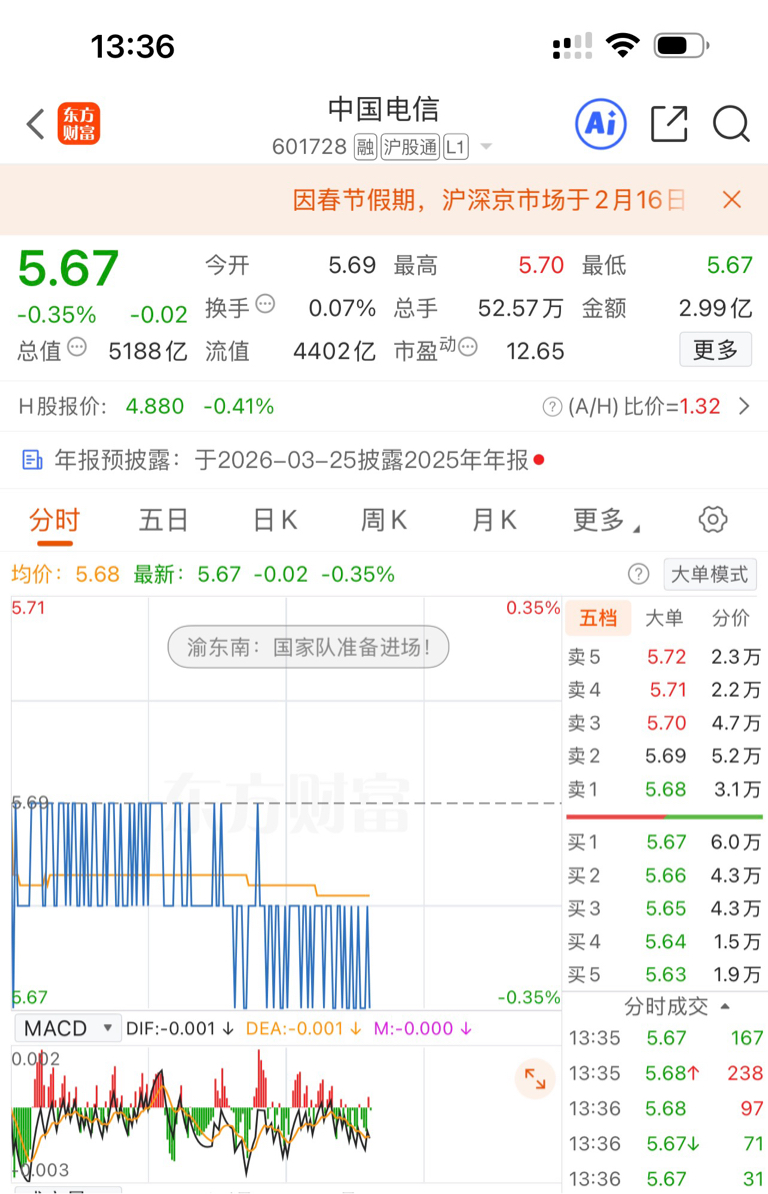Image resolution: width=768 pixels, height=1194 pixels.
Task: Open chart settings gear icon
Action: (712, 520)
